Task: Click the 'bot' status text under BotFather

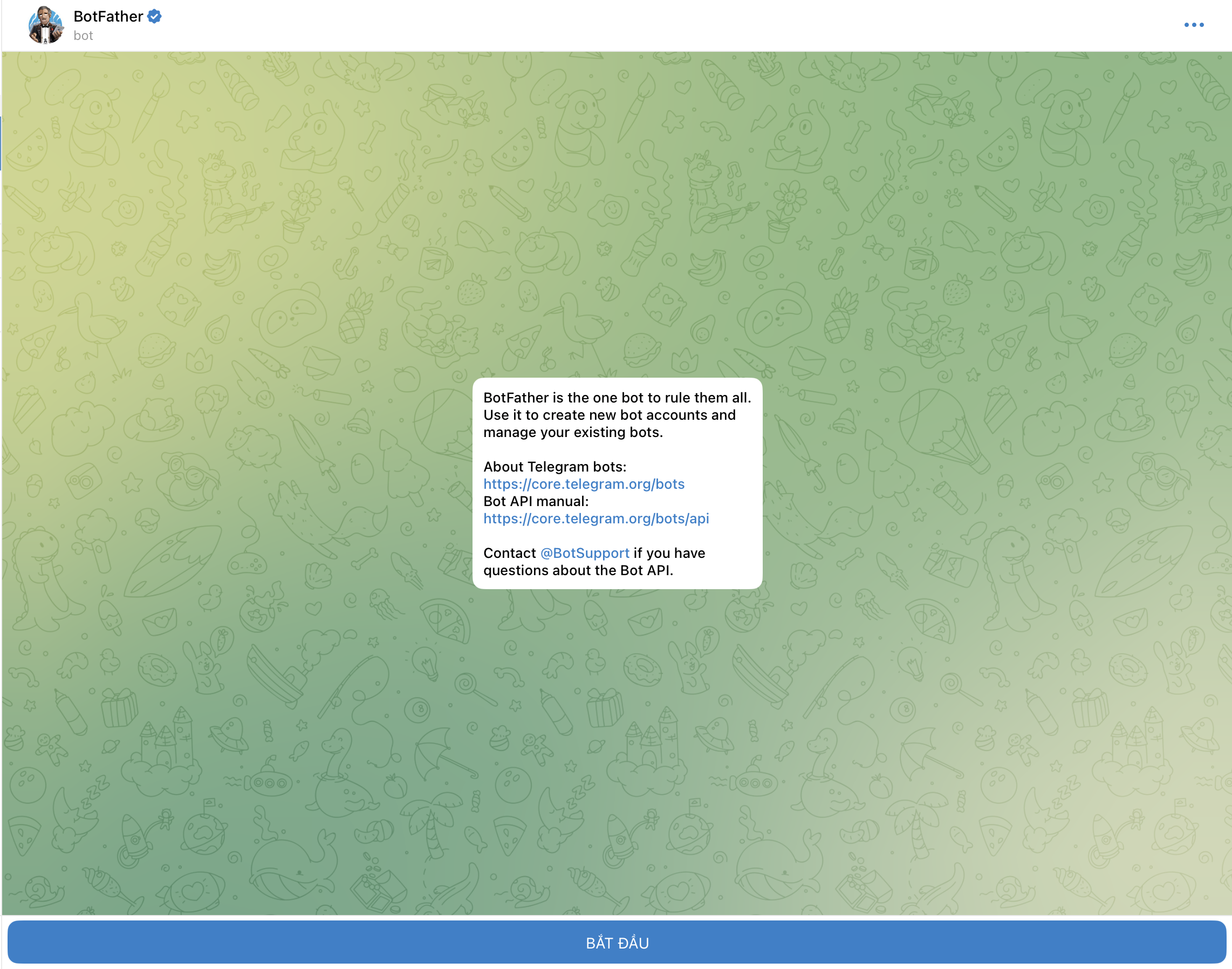Action: click(x=83, y=36)
